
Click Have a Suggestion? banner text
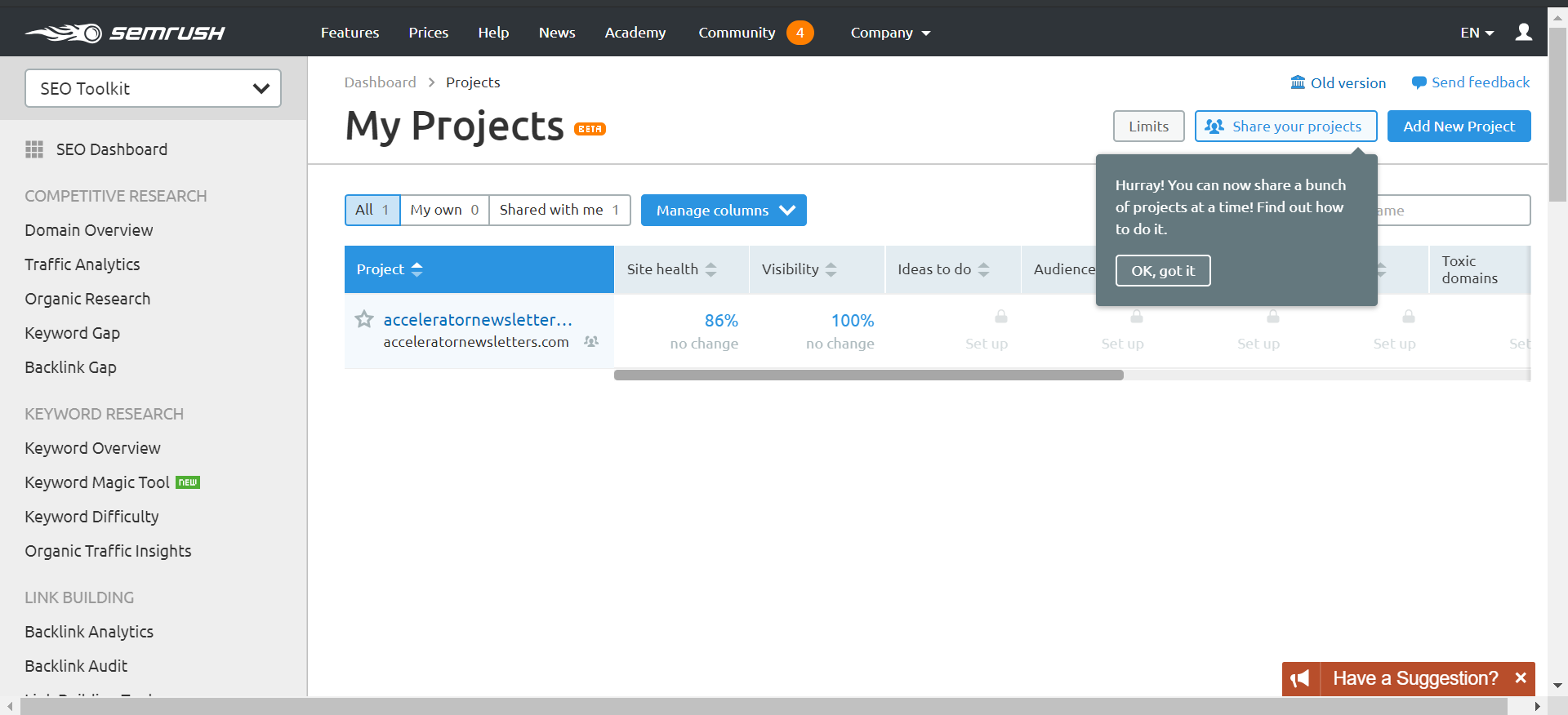1415,678
